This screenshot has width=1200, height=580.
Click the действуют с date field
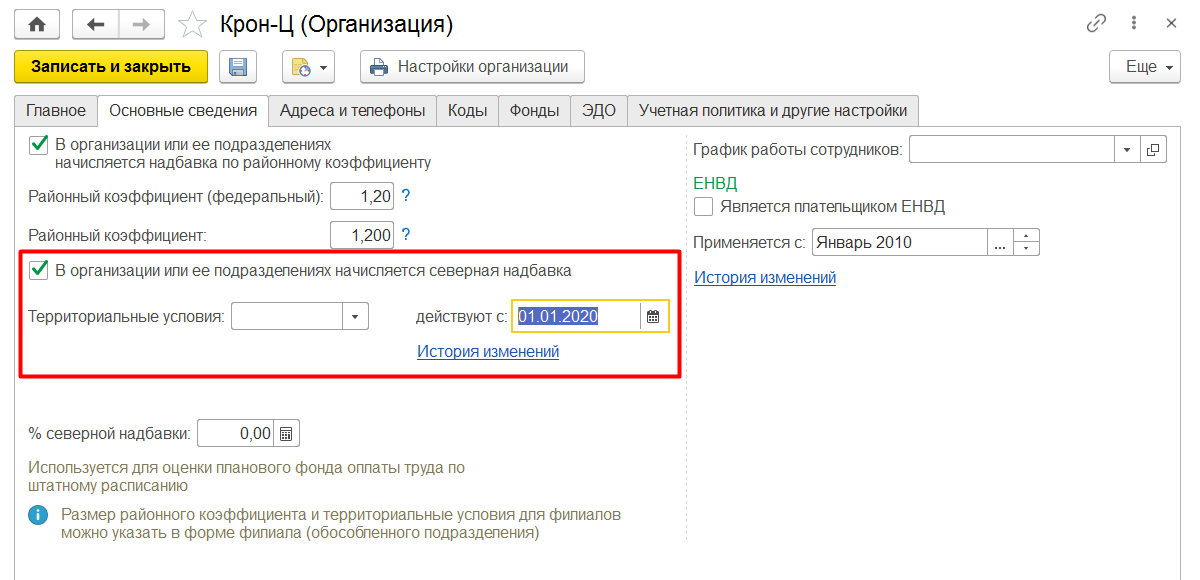click(576, 316)
